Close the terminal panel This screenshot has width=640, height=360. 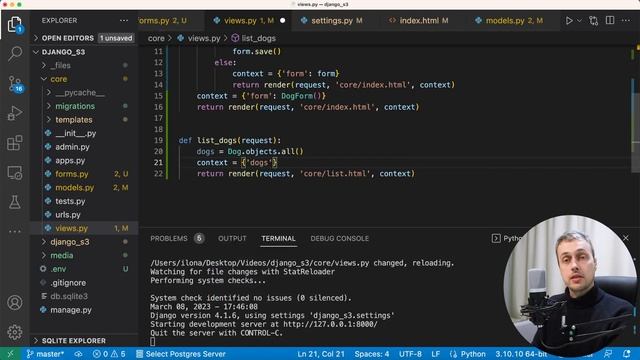(x=626, y=238)
